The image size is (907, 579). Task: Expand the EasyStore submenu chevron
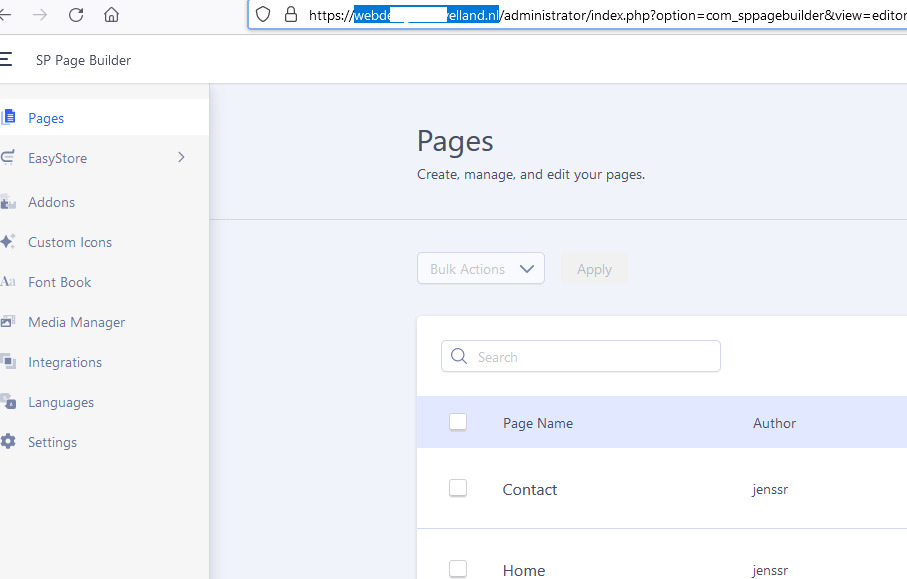point(181,157)
